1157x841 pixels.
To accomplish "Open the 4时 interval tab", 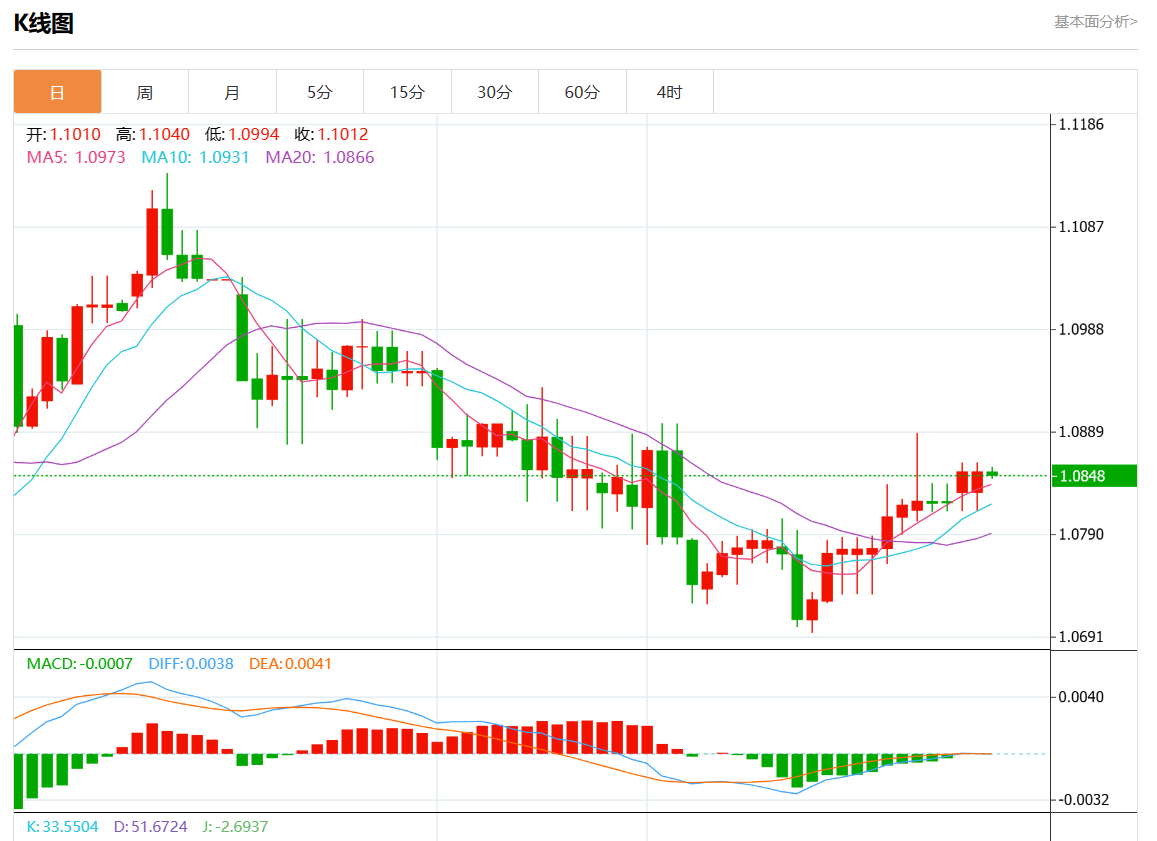I will [669, 92].
